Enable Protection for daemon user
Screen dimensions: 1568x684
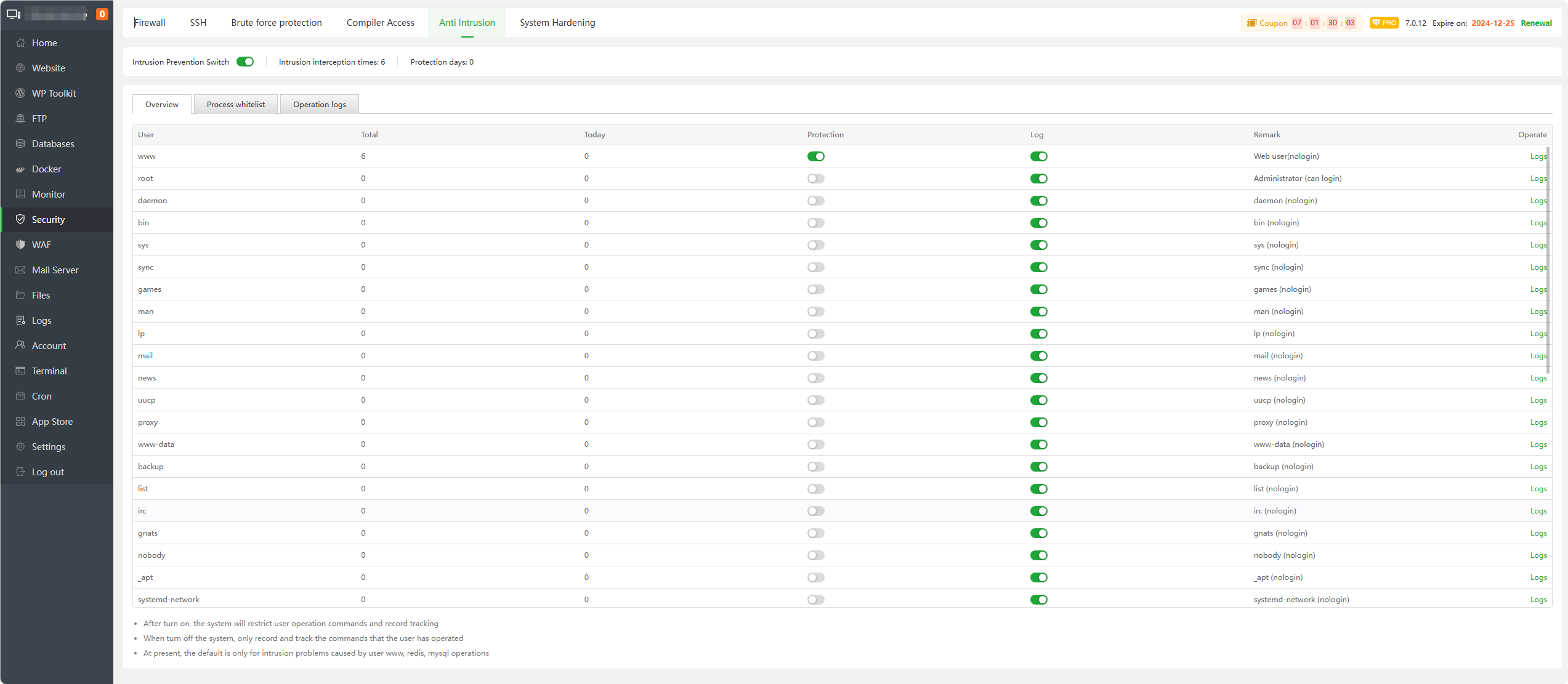[x=816, y=201]
